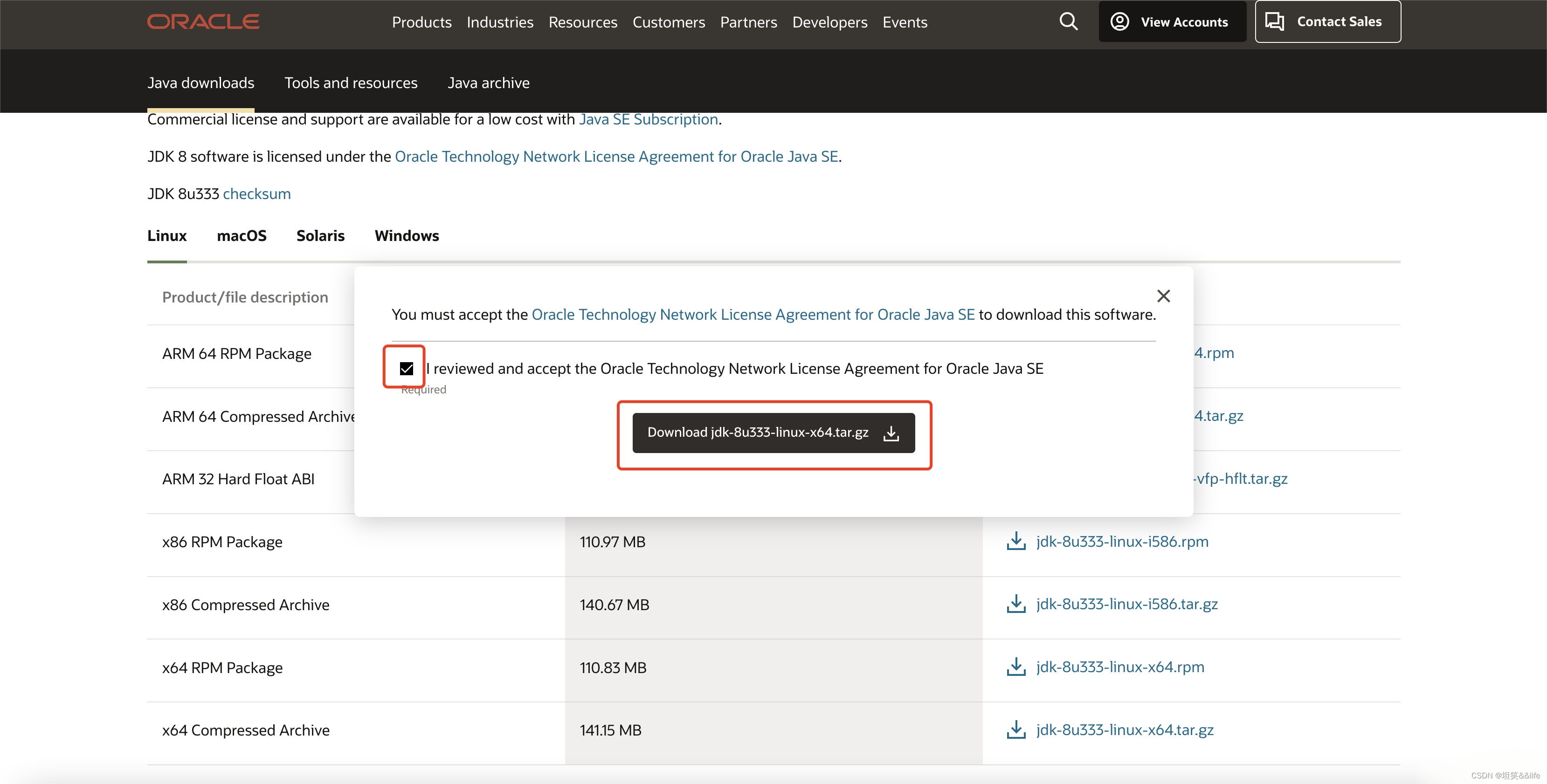This screenshot has width=1547, height=784.
Task: Select the Java downloads tab
Action: (200, 83)
